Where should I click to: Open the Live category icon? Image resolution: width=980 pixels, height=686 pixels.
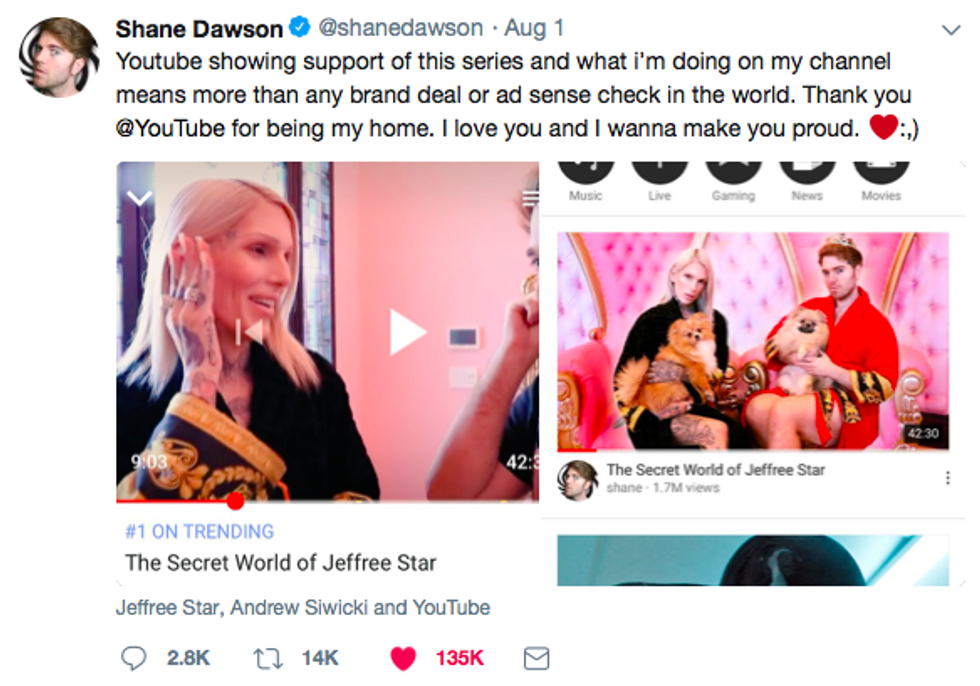click(659, 182)
